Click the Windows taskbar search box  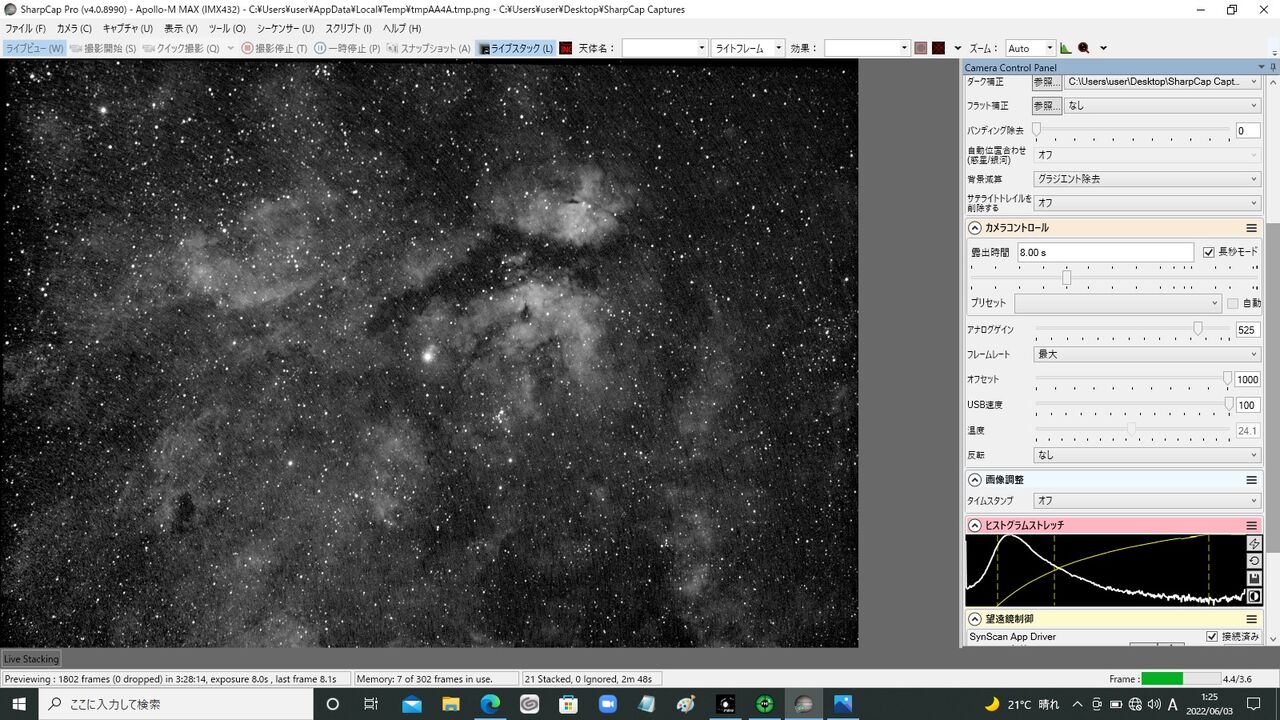click(176, 704)
